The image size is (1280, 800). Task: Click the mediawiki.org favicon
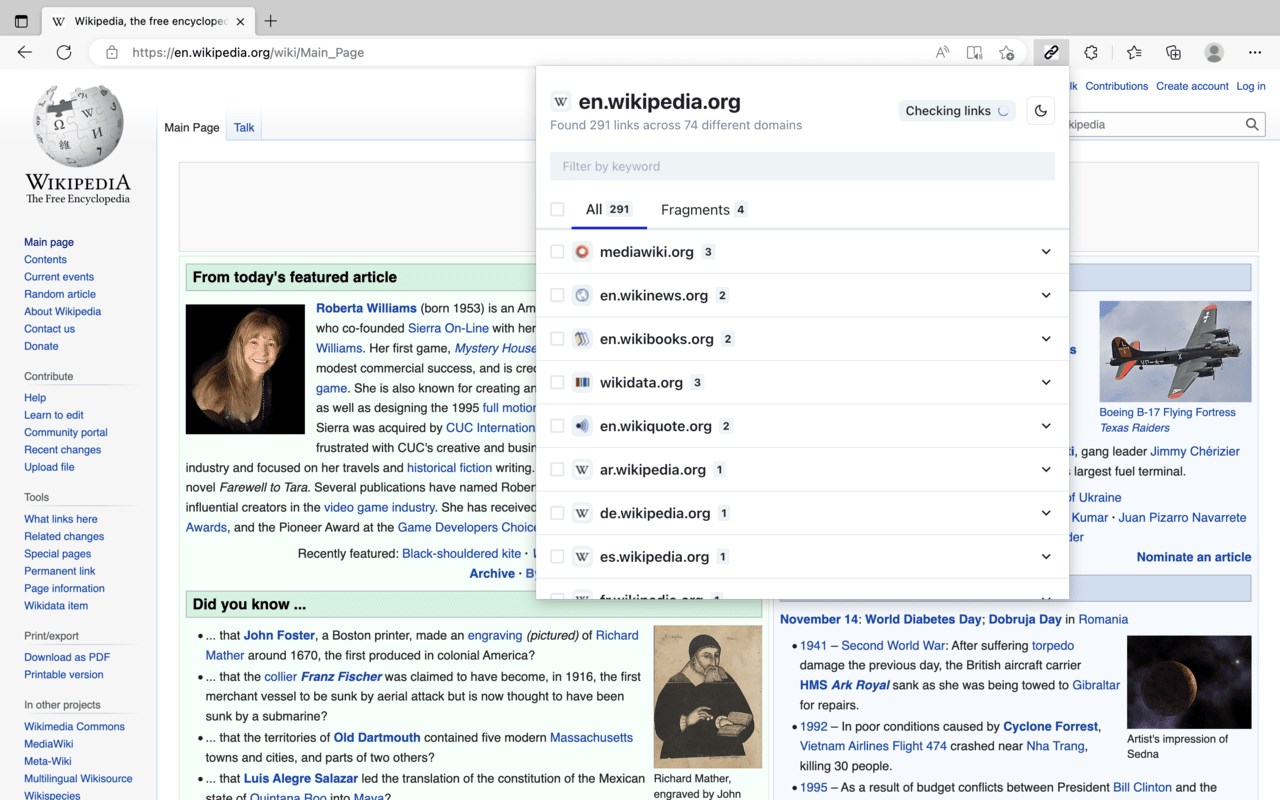click(582, 252)
